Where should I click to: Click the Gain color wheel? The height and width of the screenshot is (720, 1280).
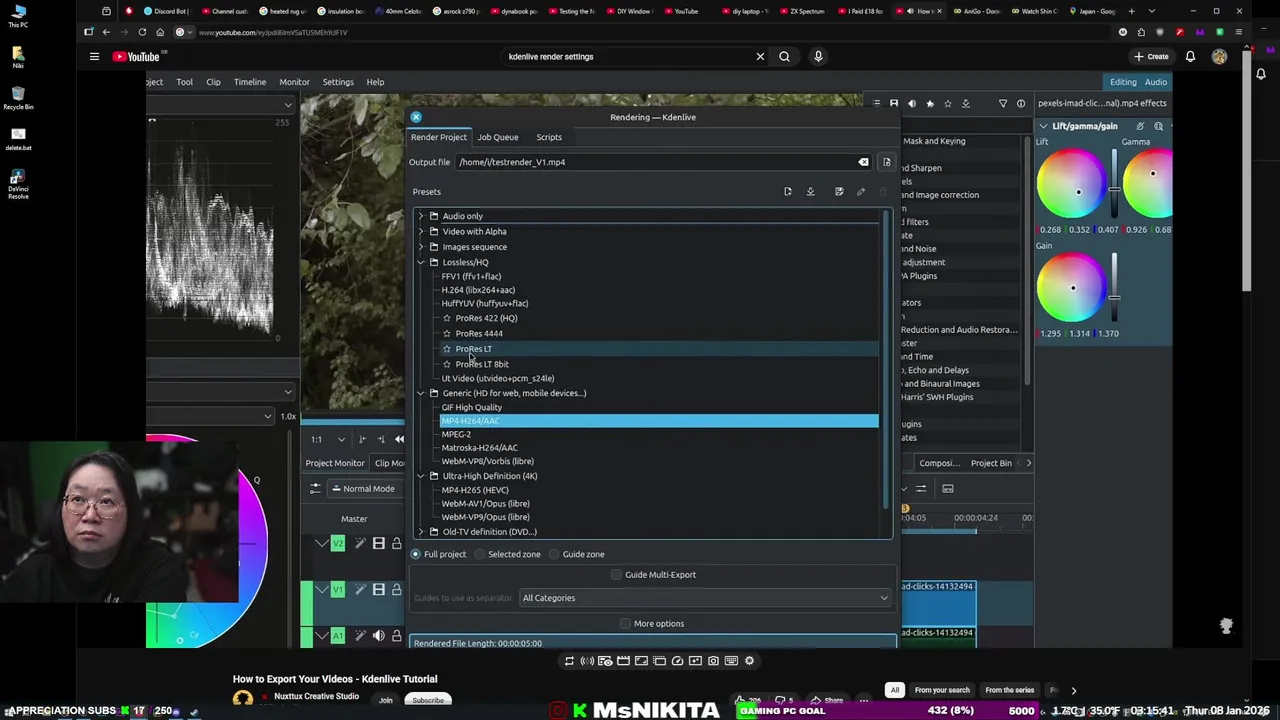coord(1071,288)
